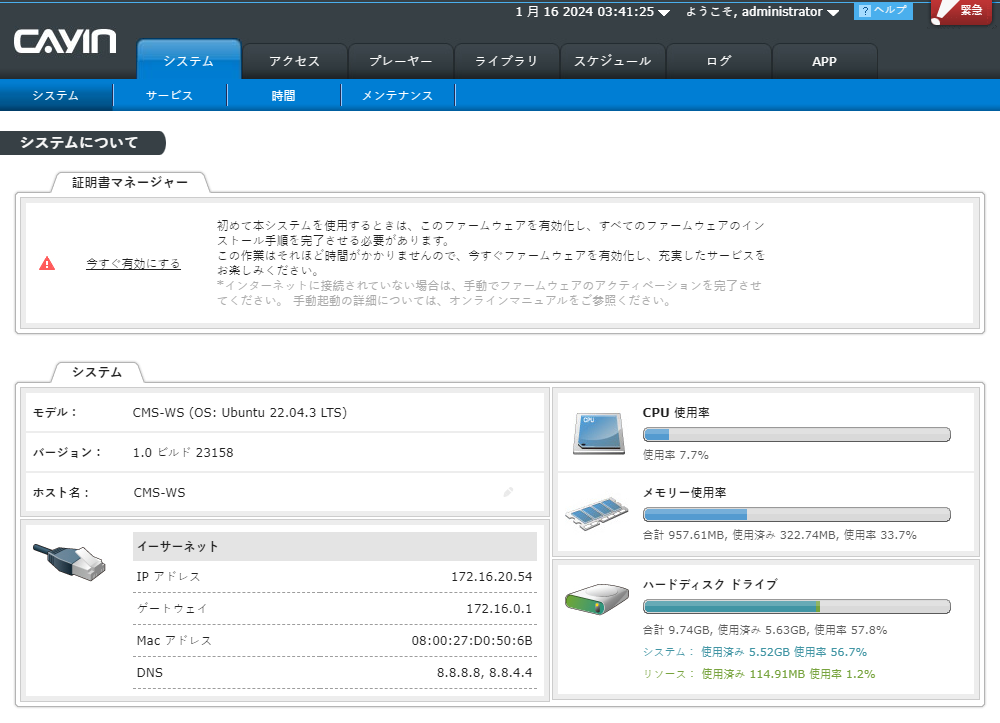Click the ホスト名： label
Screen dimensions: 1000x723
(x=61, y=493)
